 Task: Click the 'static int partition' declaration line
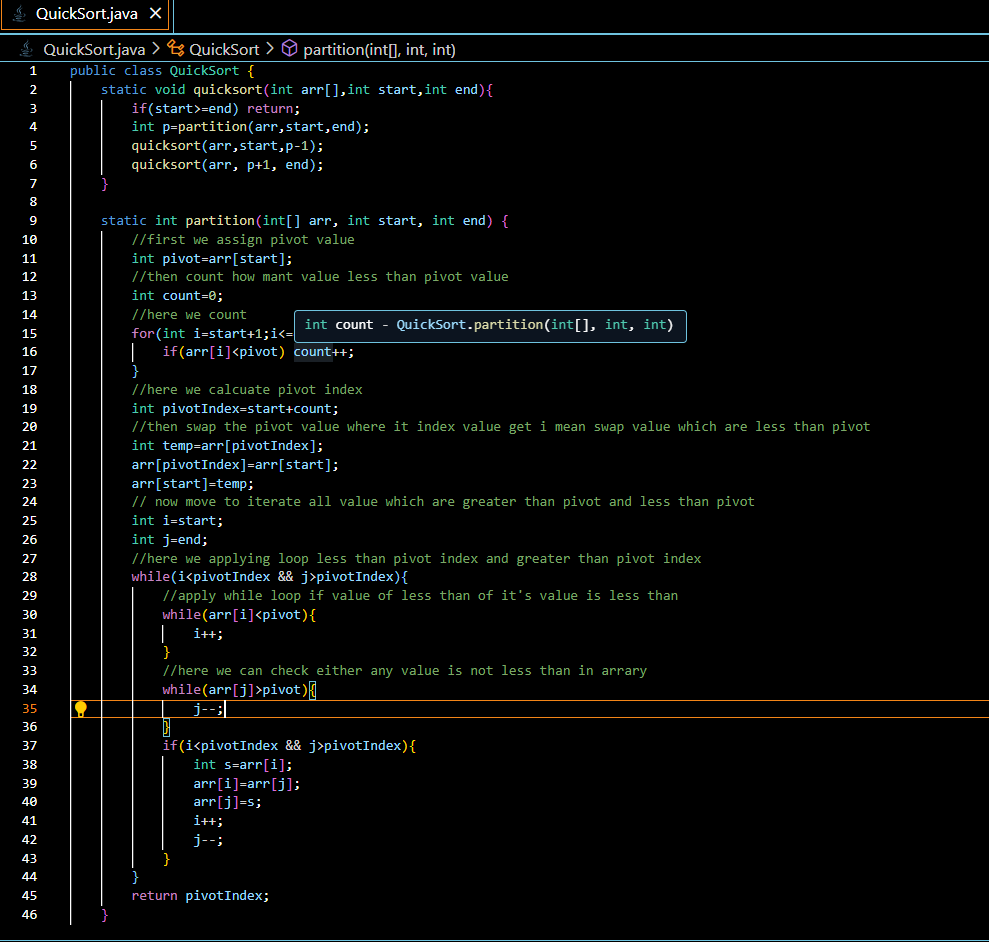coord(305,221)
